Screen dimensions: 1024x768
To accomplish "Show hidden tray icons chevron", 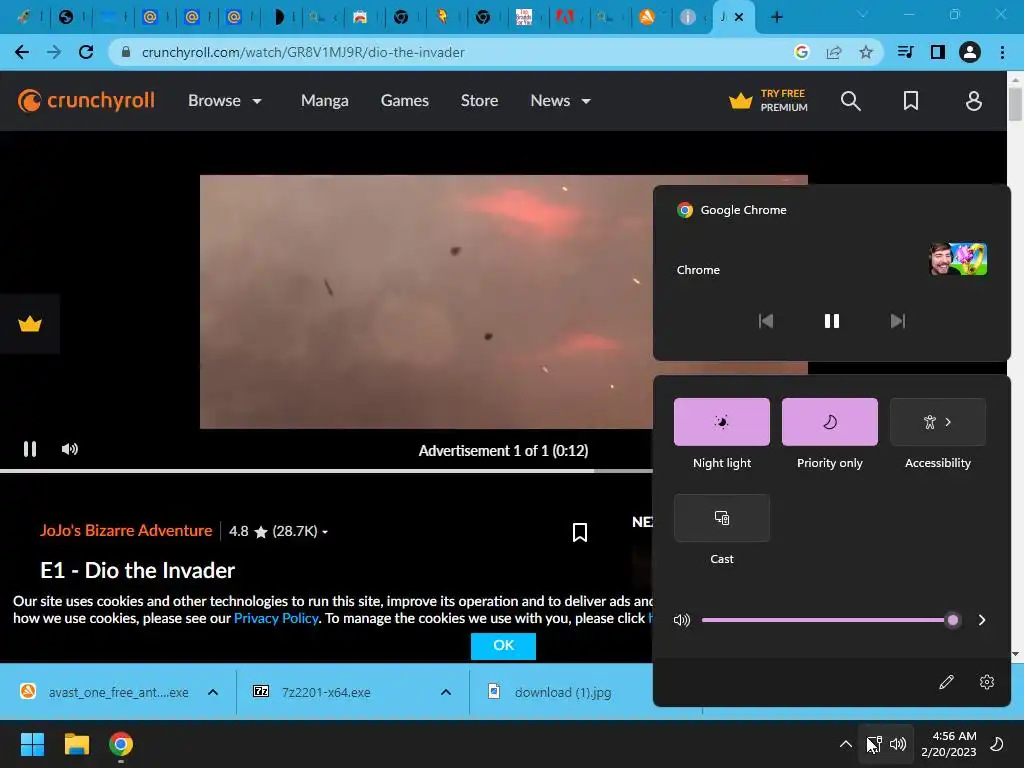I will point(845,744).
